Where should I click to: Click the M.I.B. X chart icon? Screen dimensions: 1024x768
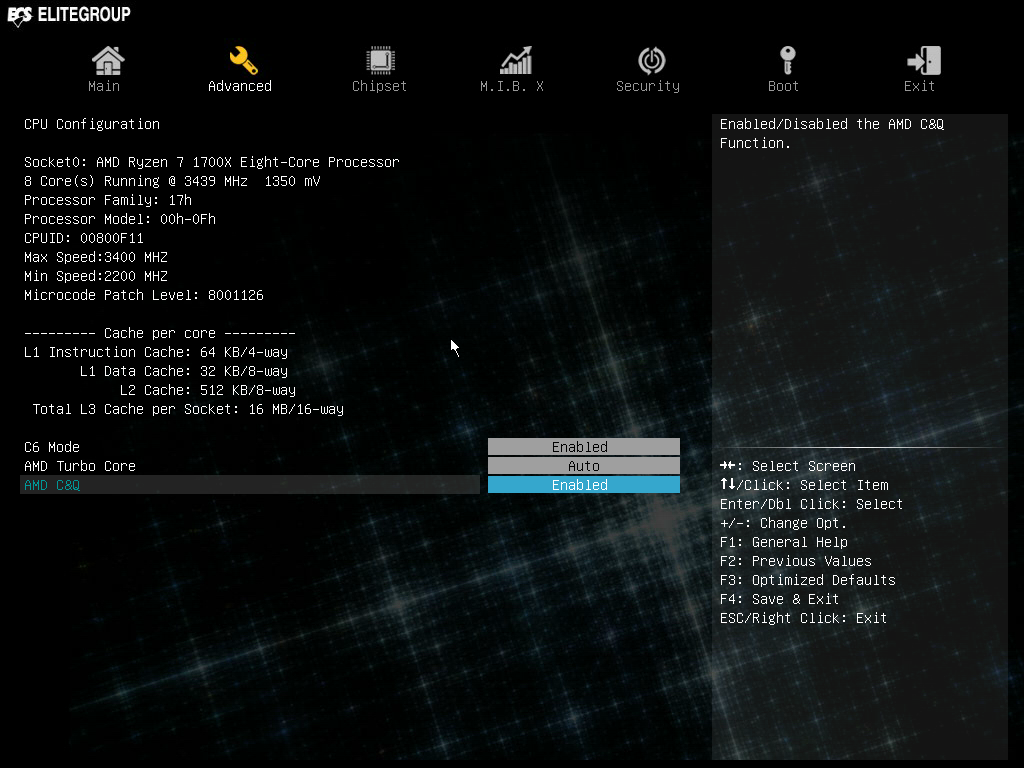pos(516,60)
